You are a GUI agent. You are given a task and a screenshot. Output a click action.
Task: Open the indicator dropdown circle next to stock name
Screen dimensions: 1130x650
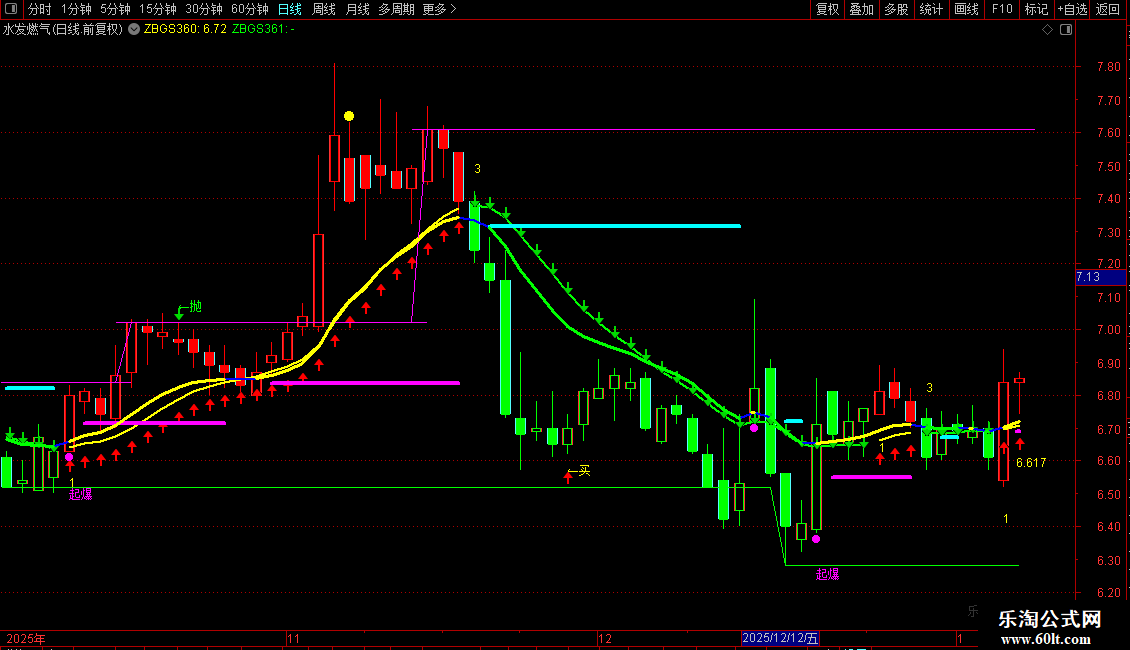coord(134,29)
